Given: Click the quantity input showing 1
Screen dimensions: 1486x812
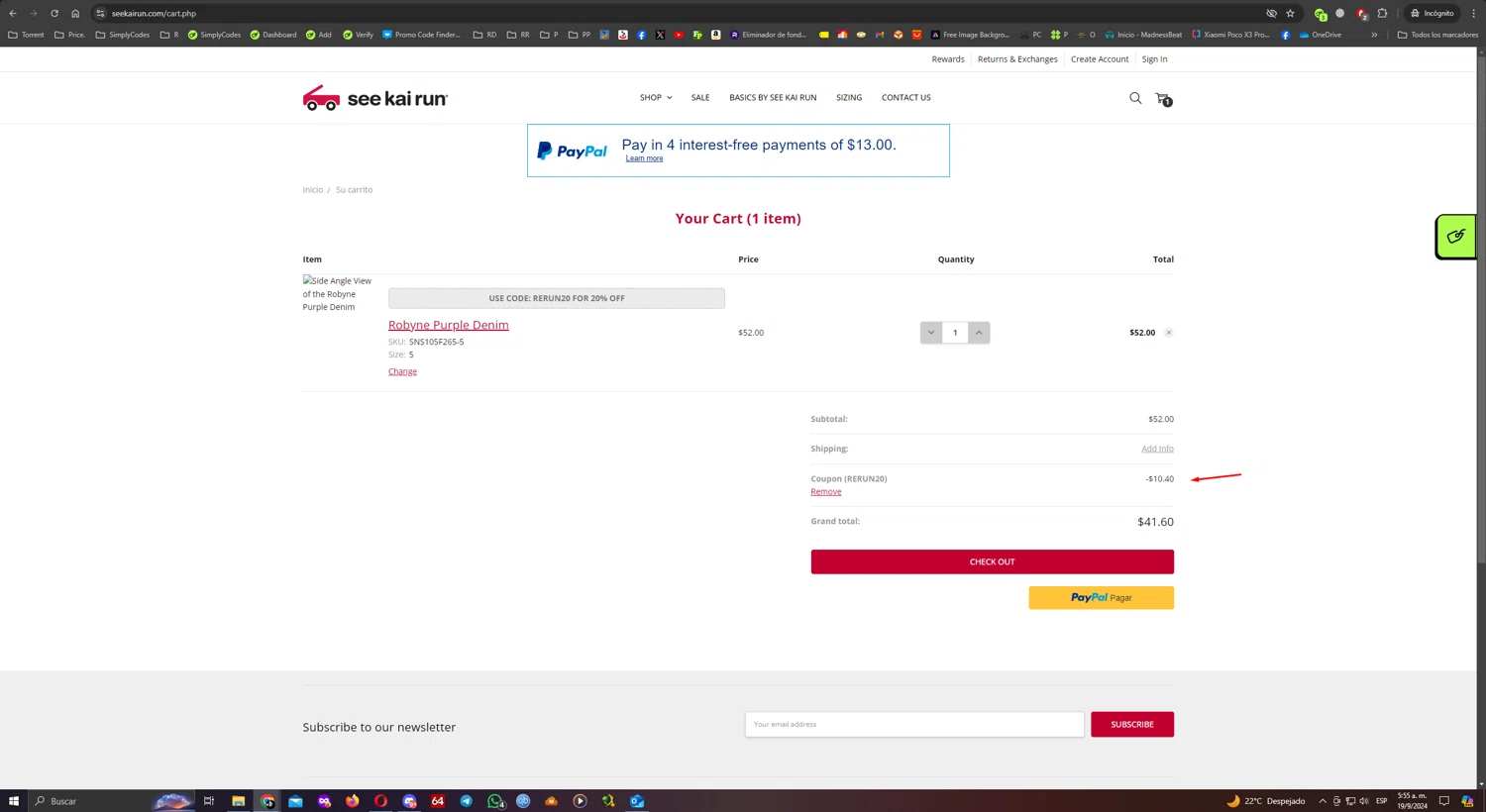Looking at the screenshot, I should [955, 333].
